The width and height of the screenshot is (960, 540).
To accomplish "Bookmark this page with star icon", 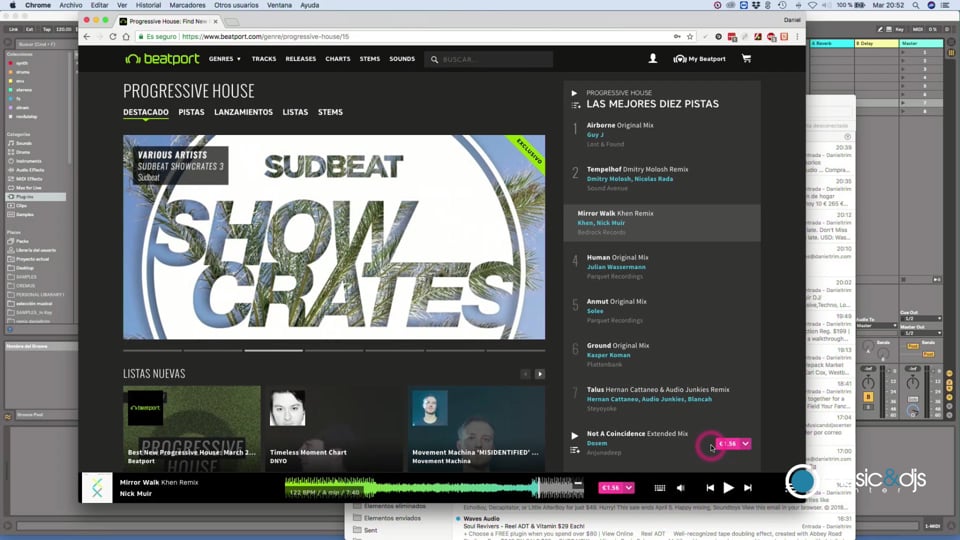I will pyautogui.click(x=690, y=37).
